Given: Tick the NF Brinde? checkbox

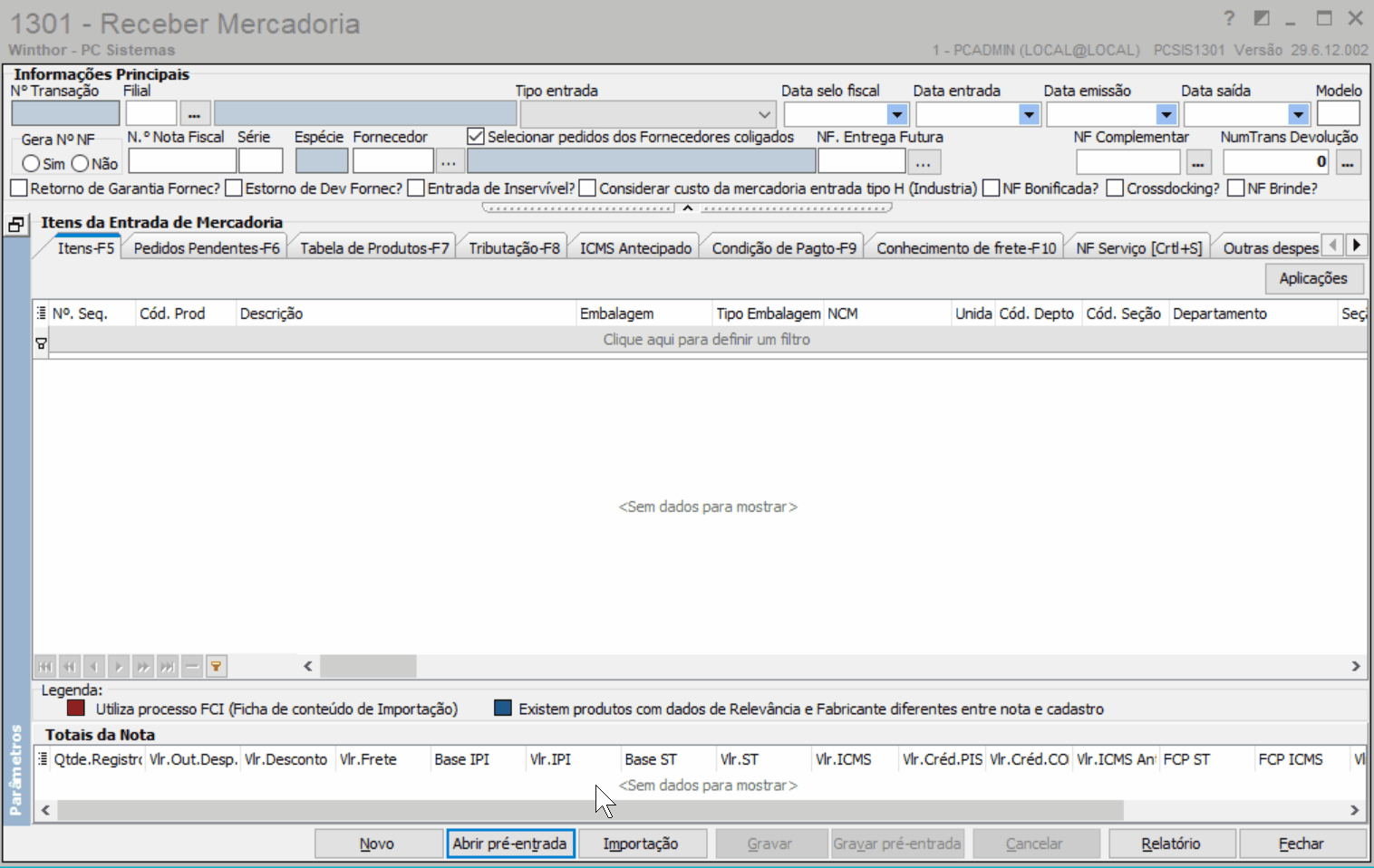Looking at the screenshot, I should click(1235, 188).
